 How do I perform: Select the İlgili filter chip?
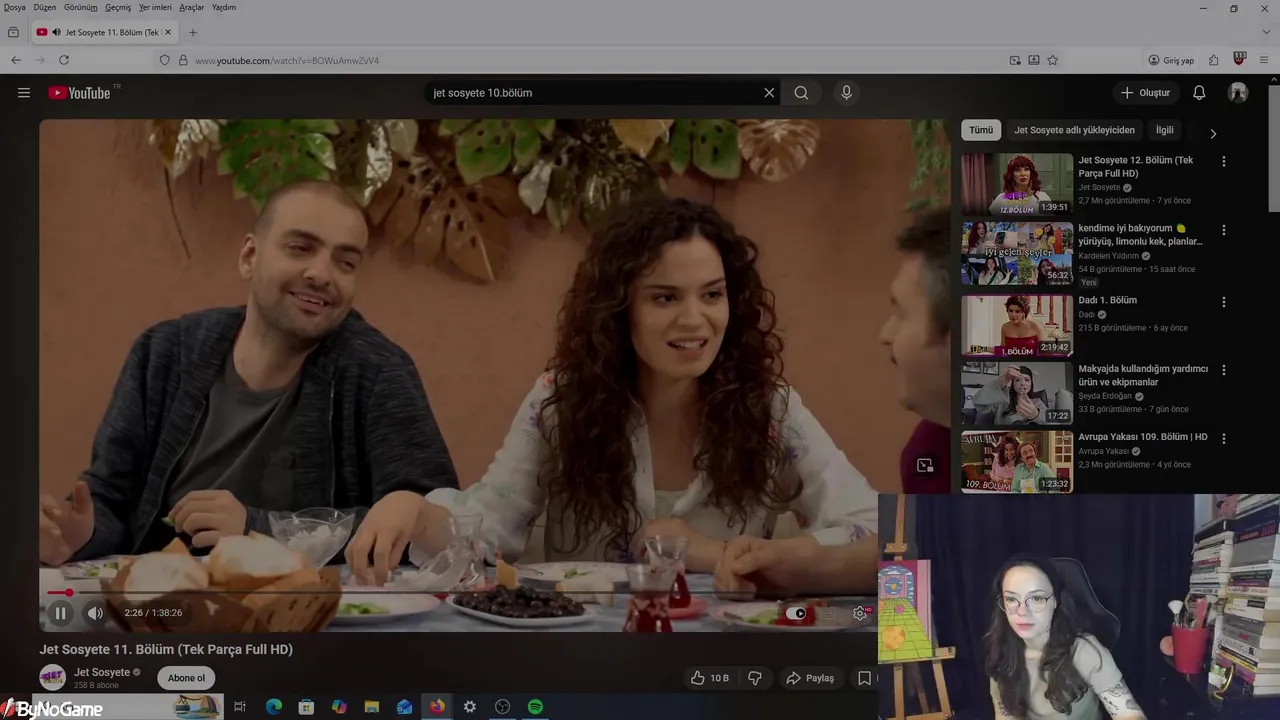pos(1165,130)
